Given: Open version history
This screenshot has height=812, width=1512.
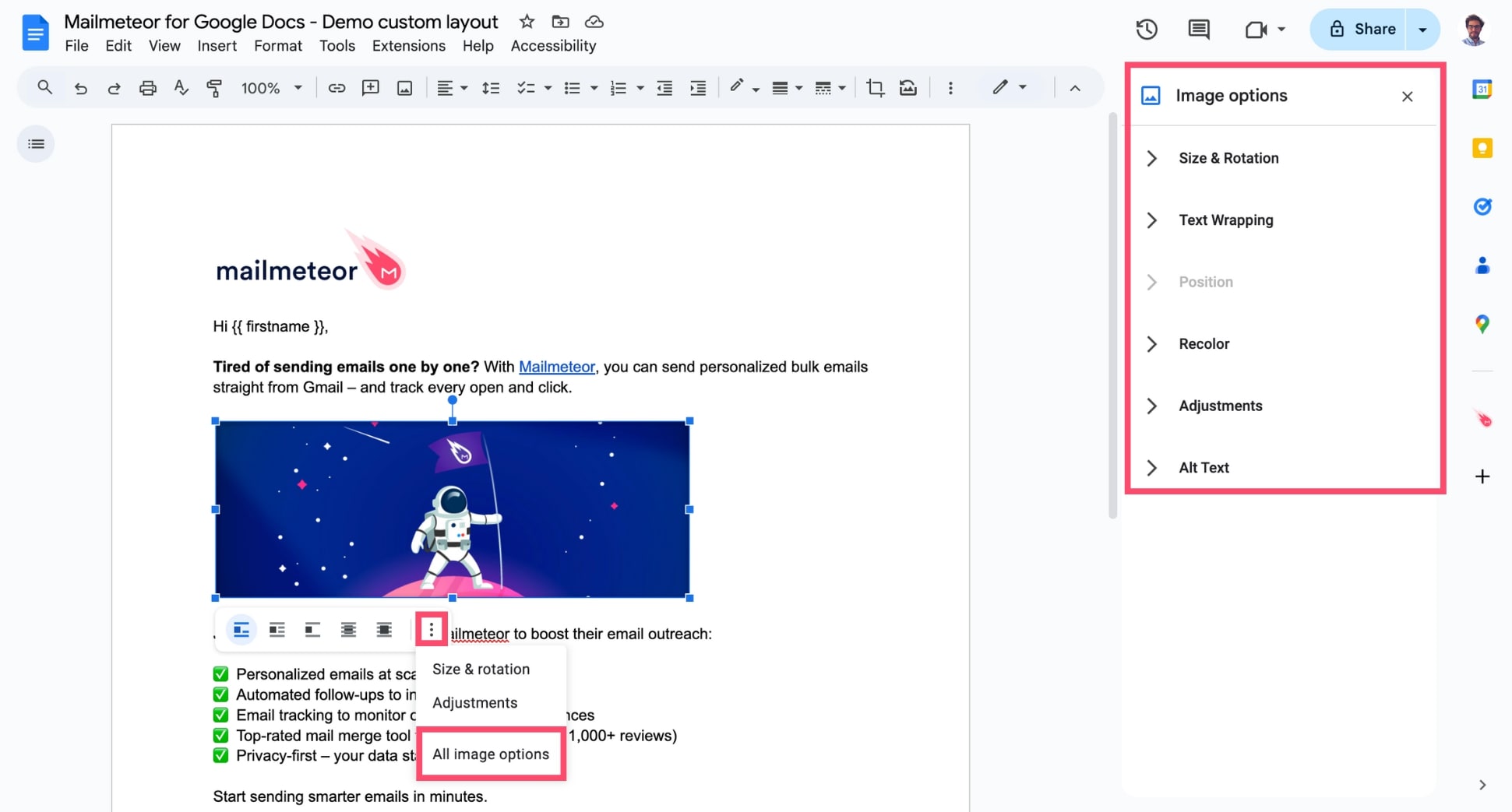Looking at the screenshot, I should click(1147, 30).
